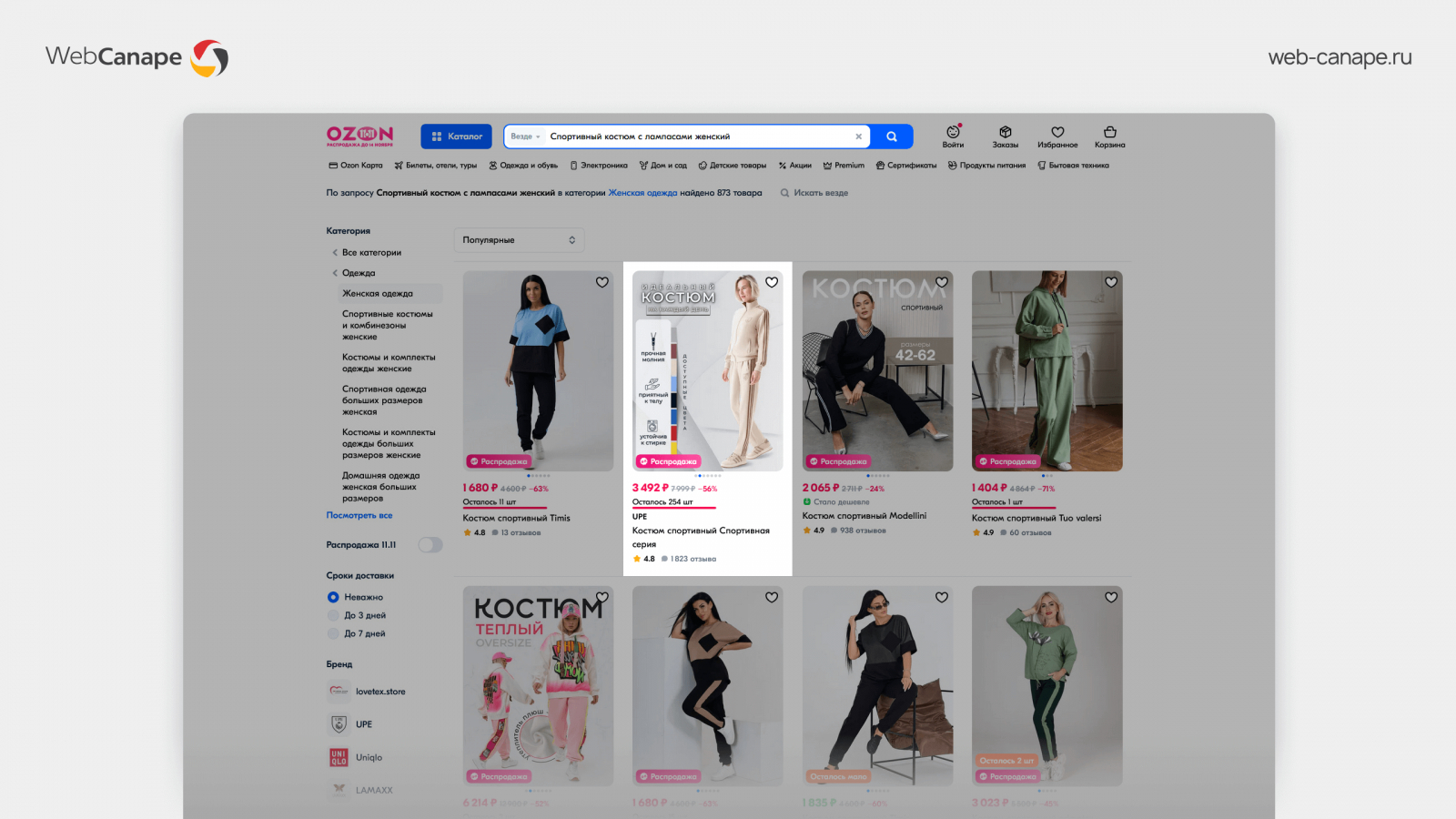Favorite the pink КОСТЮМ ТЕПЛЫЙ oversize suit

[602, 597]
